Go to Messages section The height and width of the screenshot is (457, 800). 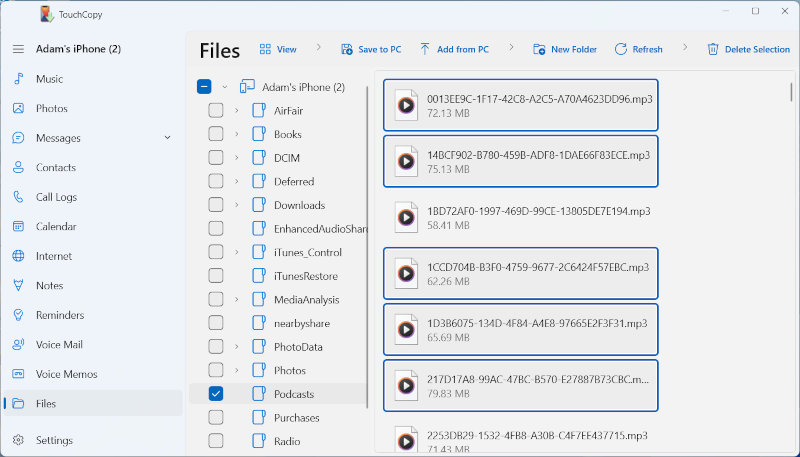[x=58, y=138]
